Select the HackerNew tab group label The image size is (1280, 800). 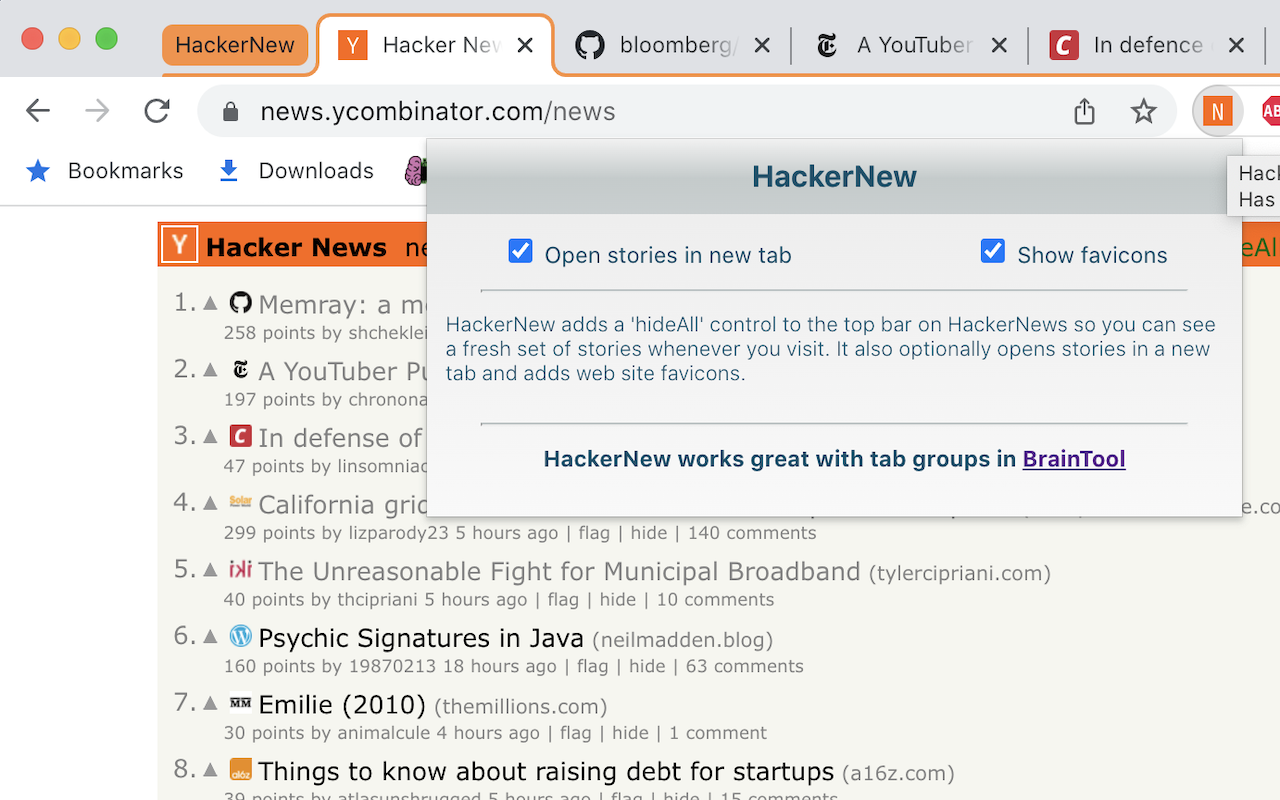click(235, 45)
